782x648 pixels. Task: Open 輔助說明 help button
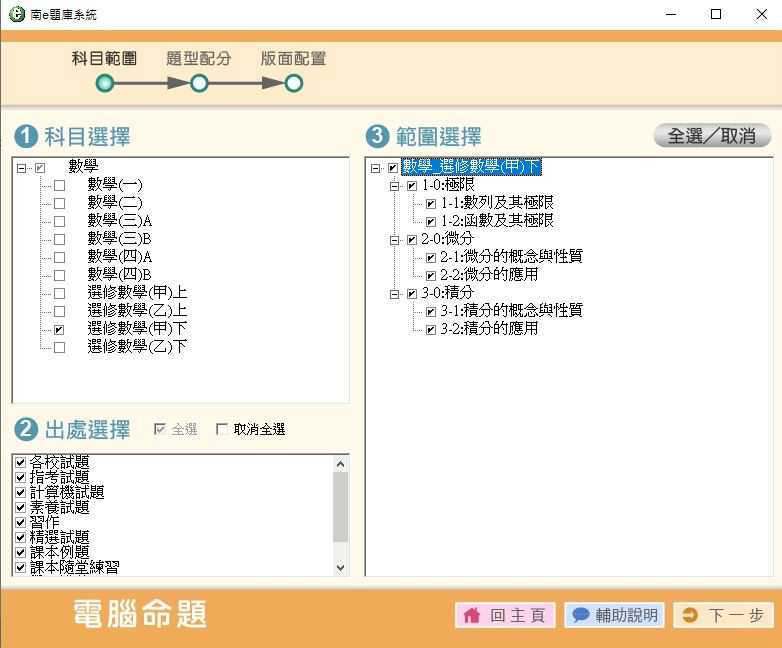pyautogui.click(x=614, y=615)
